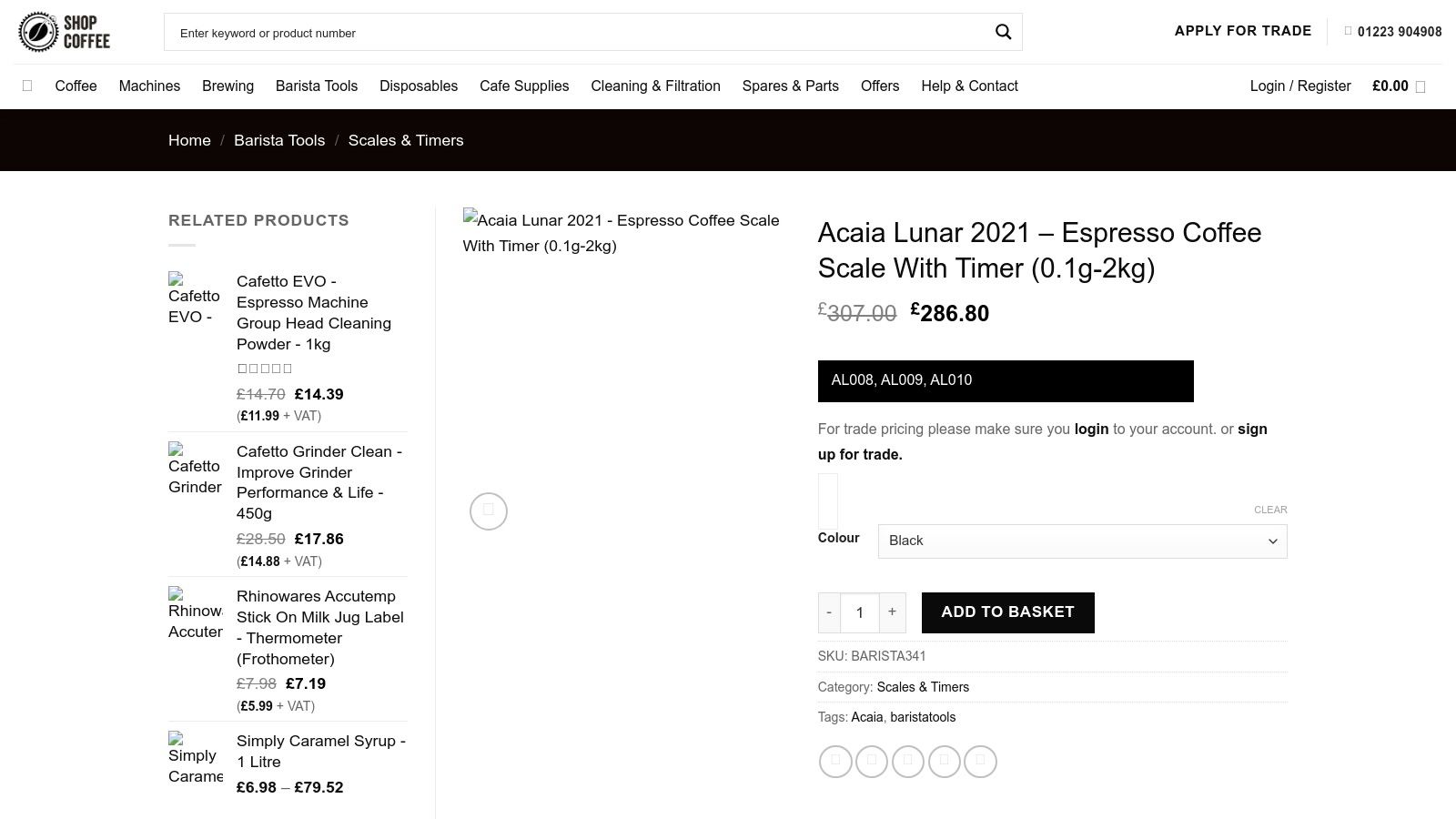The image size is (1456, 819).
Task: Click the second social share icon
Action: point(872,762)
